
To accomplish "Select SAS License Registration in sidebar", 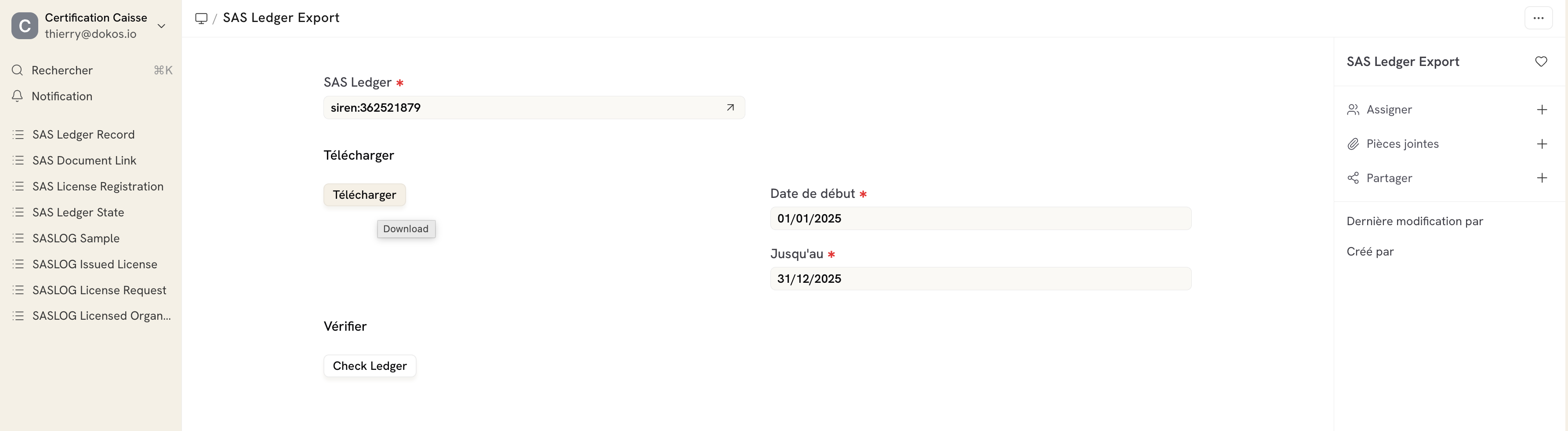I will 98,186.
